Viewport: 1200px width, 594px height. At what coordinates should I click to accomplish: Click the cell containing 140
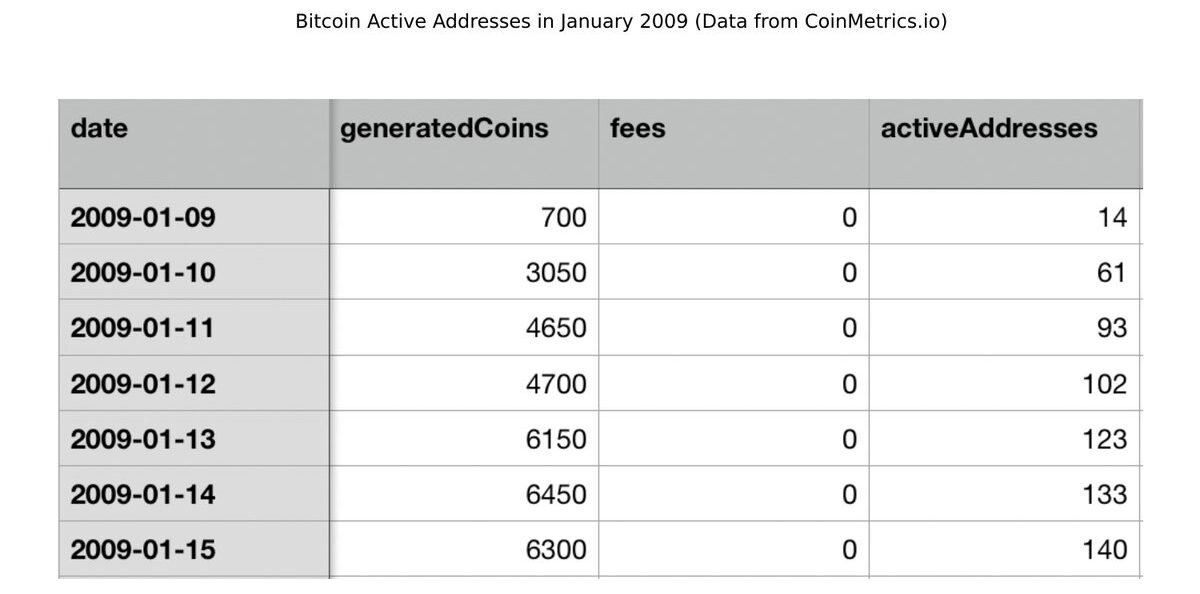pos(1104,550)
